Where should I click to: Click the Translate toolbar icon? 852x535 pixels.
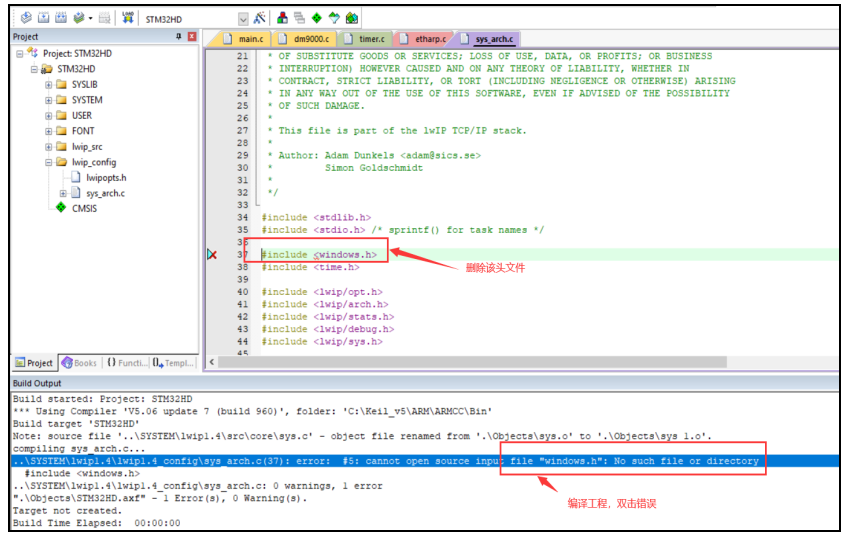pos(26,18)
